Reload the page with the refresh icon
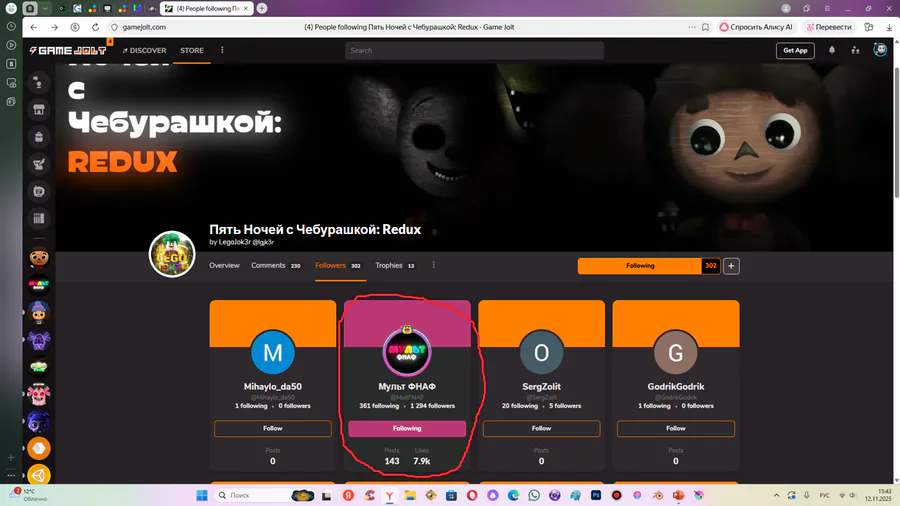The image size is (900, 506). click(95, 27)
